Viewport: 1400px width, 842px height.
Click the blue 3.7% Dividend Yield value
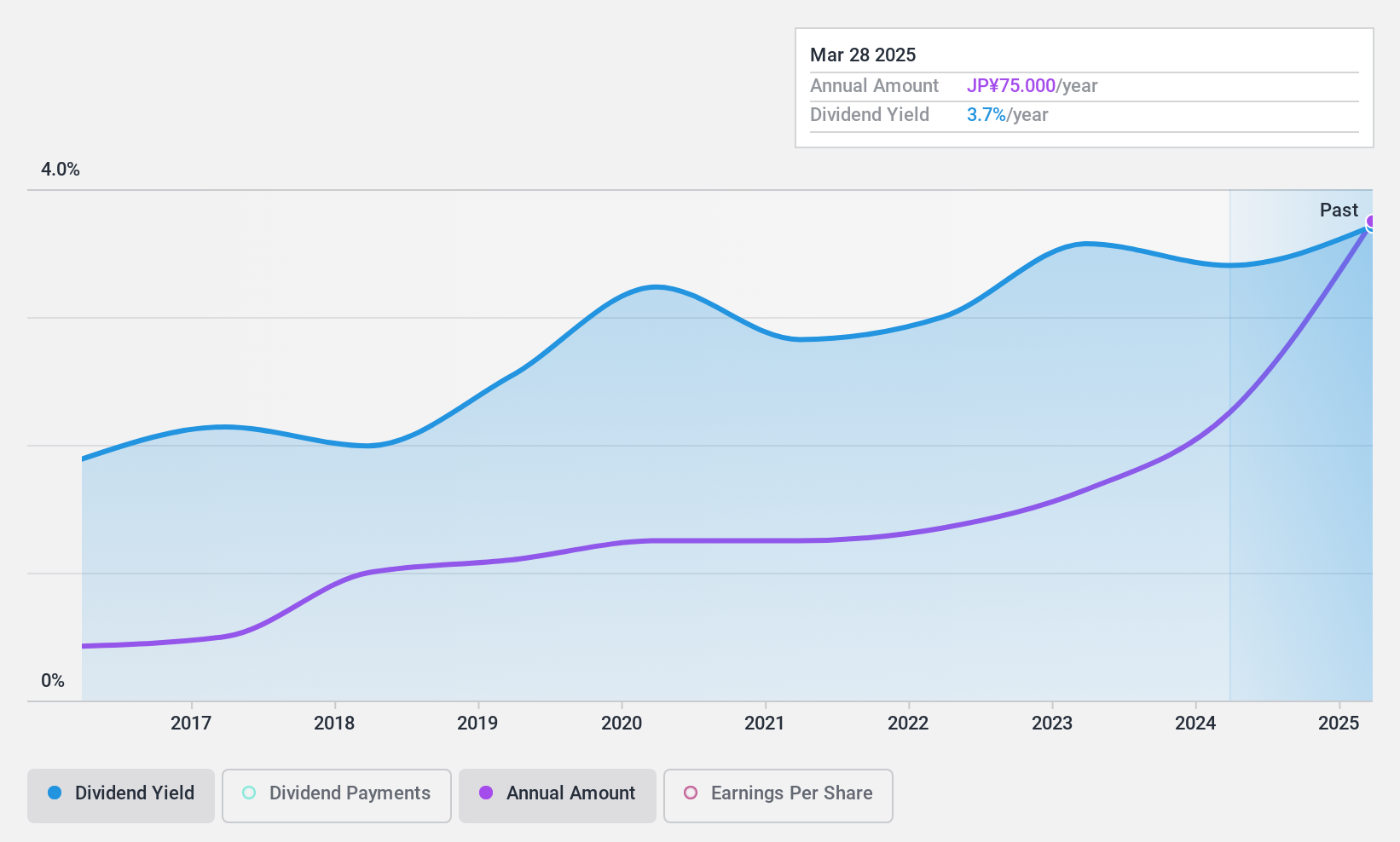985,114
